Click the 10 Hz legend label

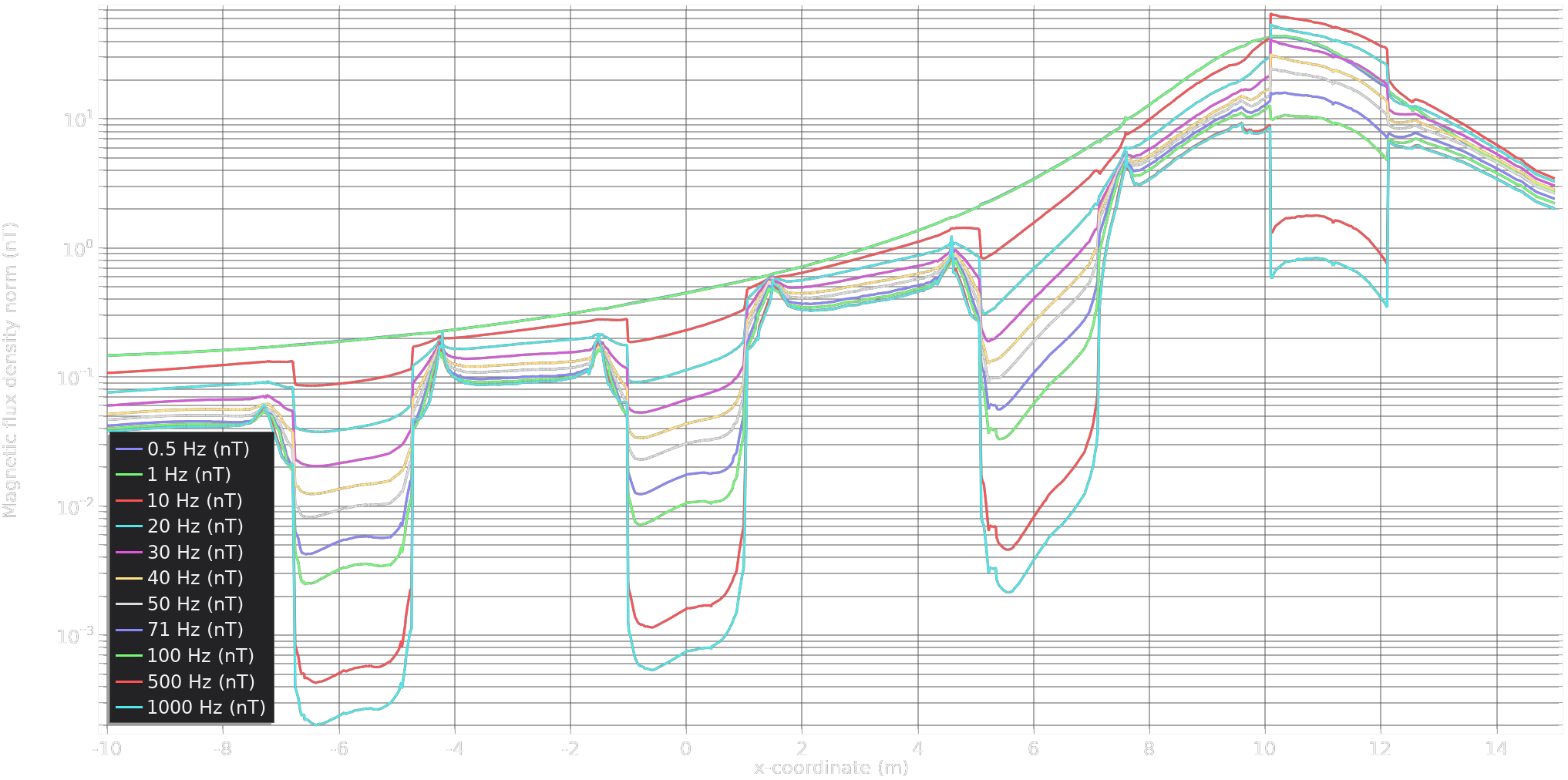194,501
